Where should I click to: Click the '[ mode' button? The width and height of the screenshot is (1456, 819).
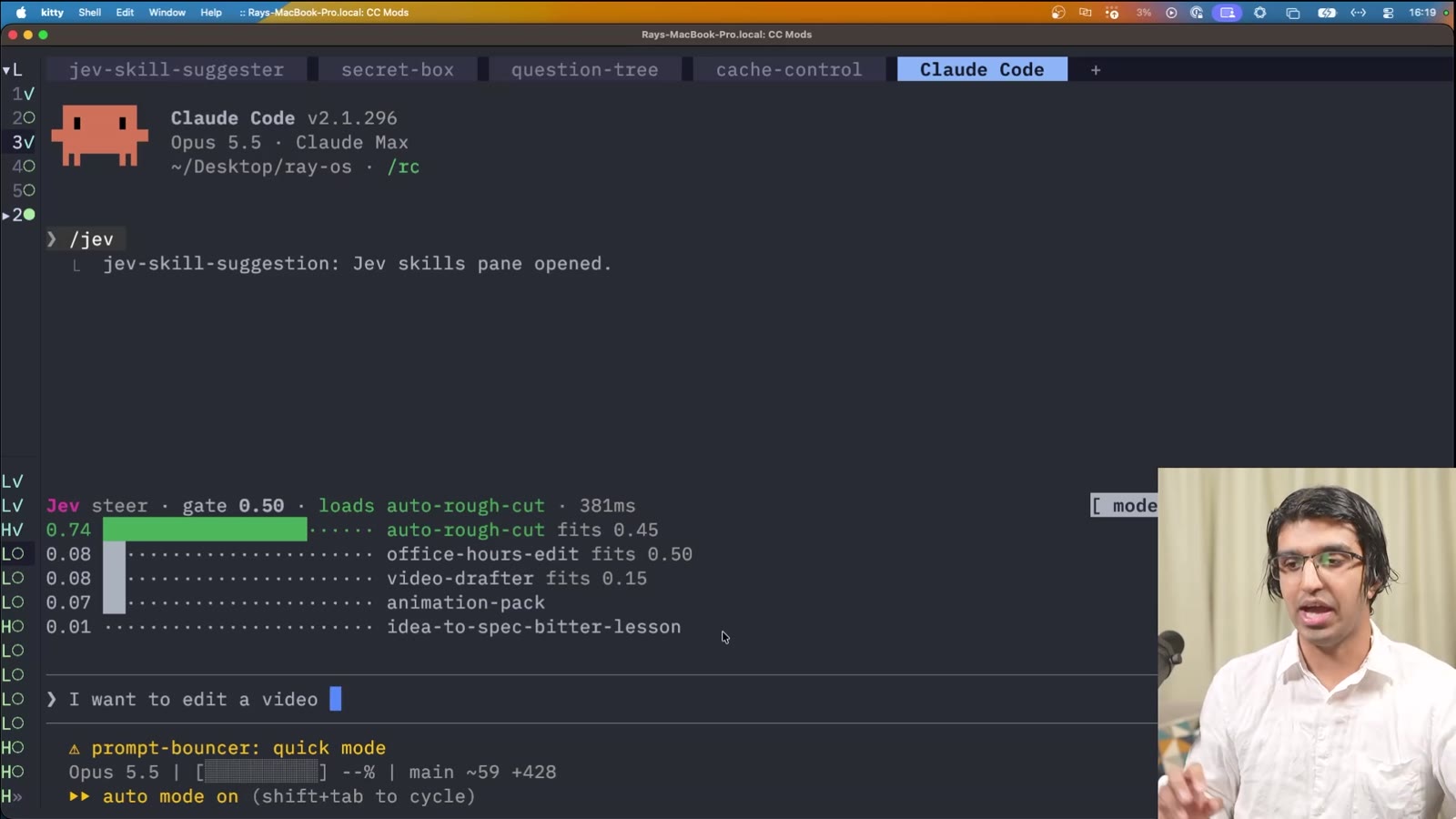(1124, 506)
